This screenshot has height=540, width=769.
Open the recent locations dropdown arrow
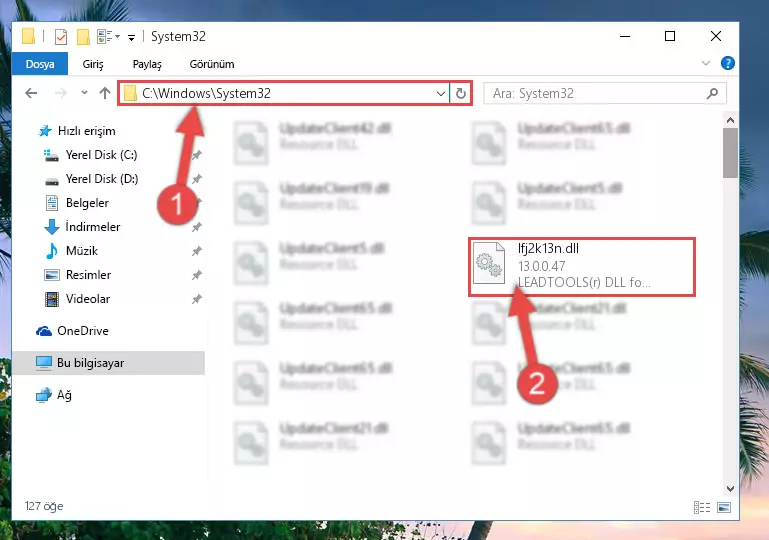84,92
